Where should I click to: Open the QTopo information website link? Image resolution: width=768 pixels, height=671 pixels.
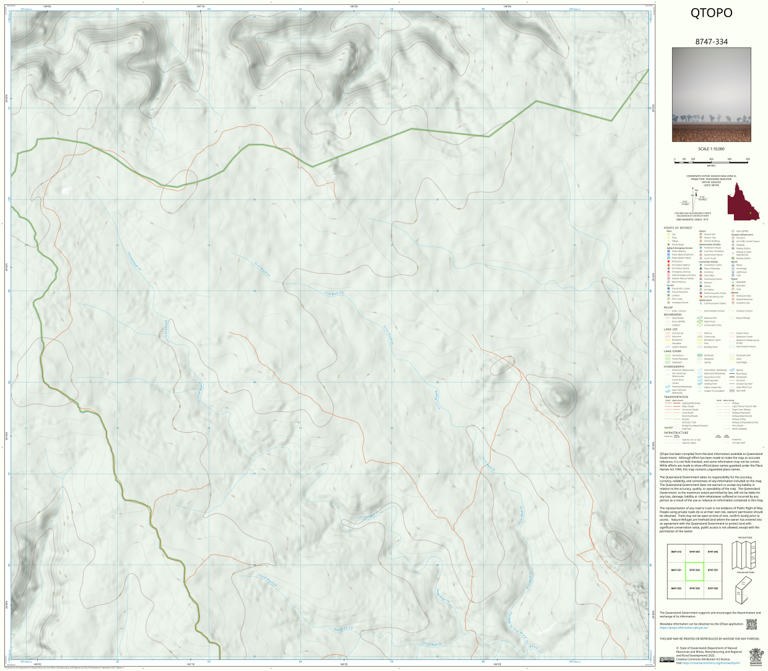point(683,627)
